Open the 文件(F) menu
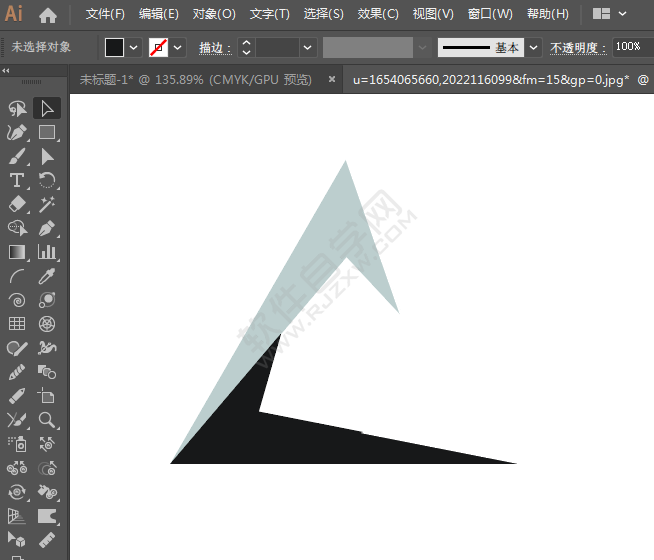This screenshot has width=654, height=560. click(x=105, y=14)
